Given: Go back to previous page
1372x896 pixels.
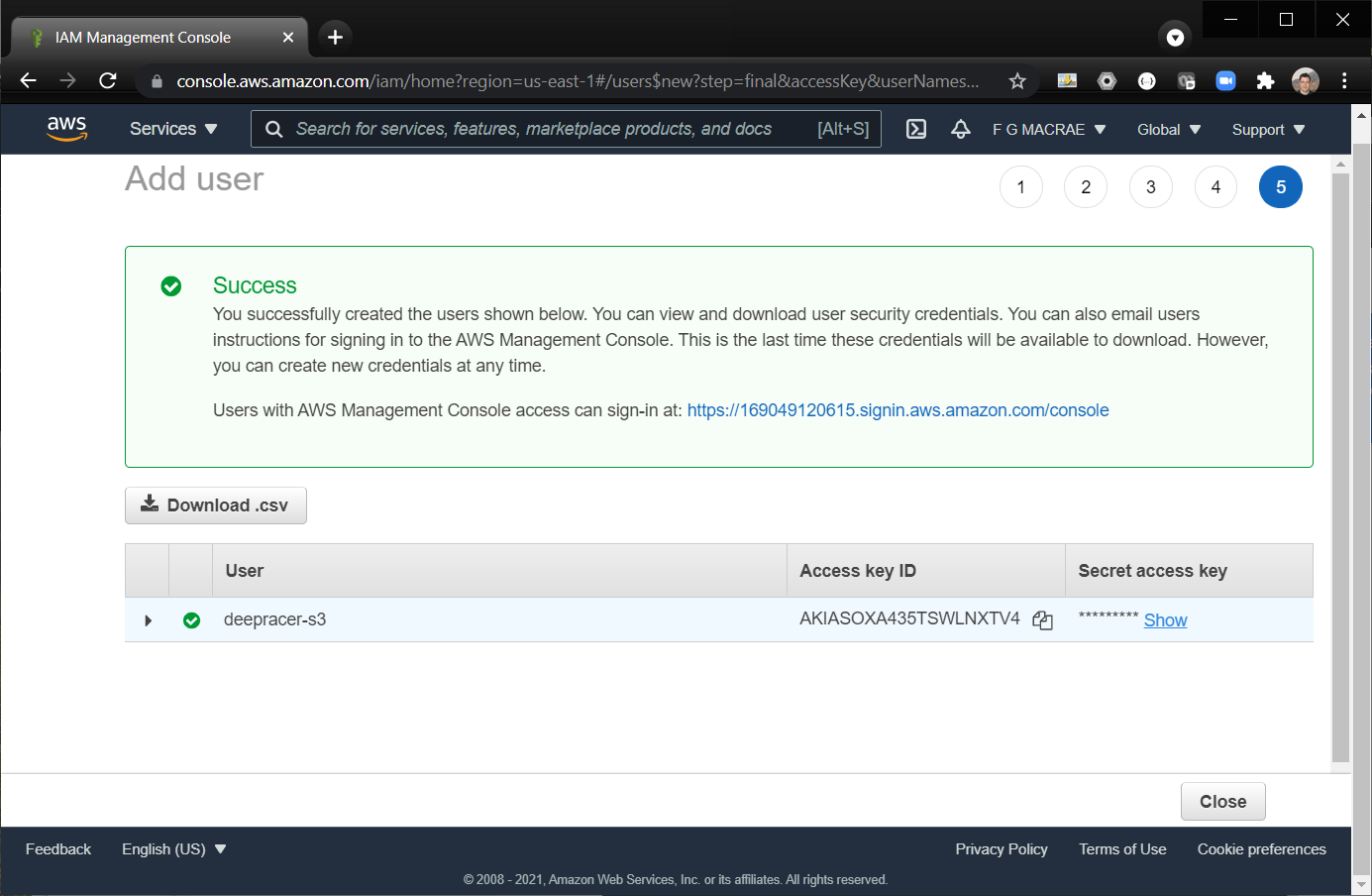Looking at the screenshot, I should [x=29, y=81].
